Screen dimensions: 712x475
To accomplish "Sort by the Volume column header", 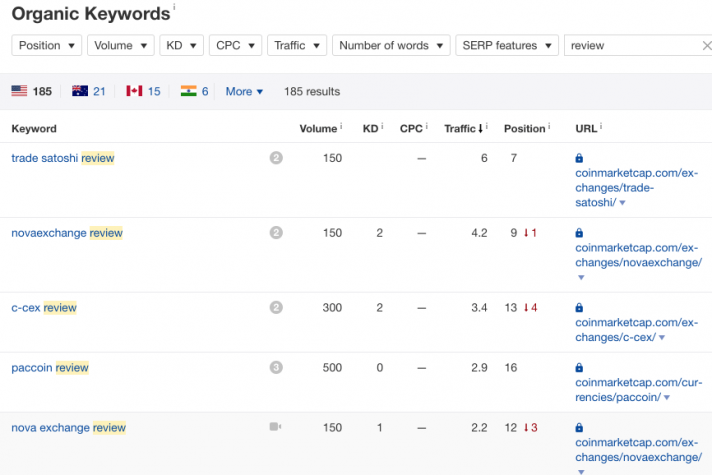I will click(318, 129).
